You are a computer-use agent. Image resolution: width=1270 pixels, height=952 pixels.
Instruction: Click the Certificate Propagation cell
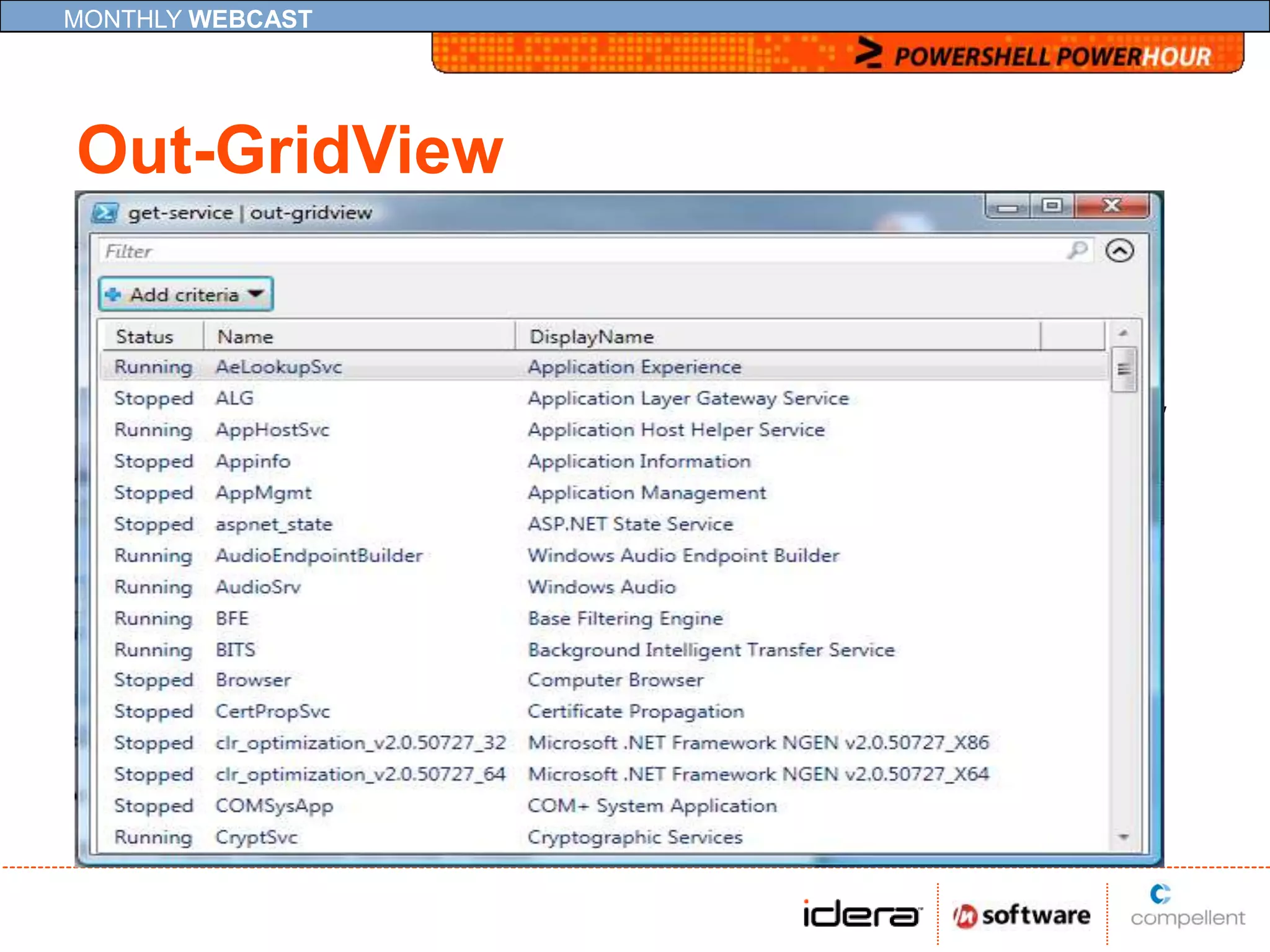pos(636,712)
